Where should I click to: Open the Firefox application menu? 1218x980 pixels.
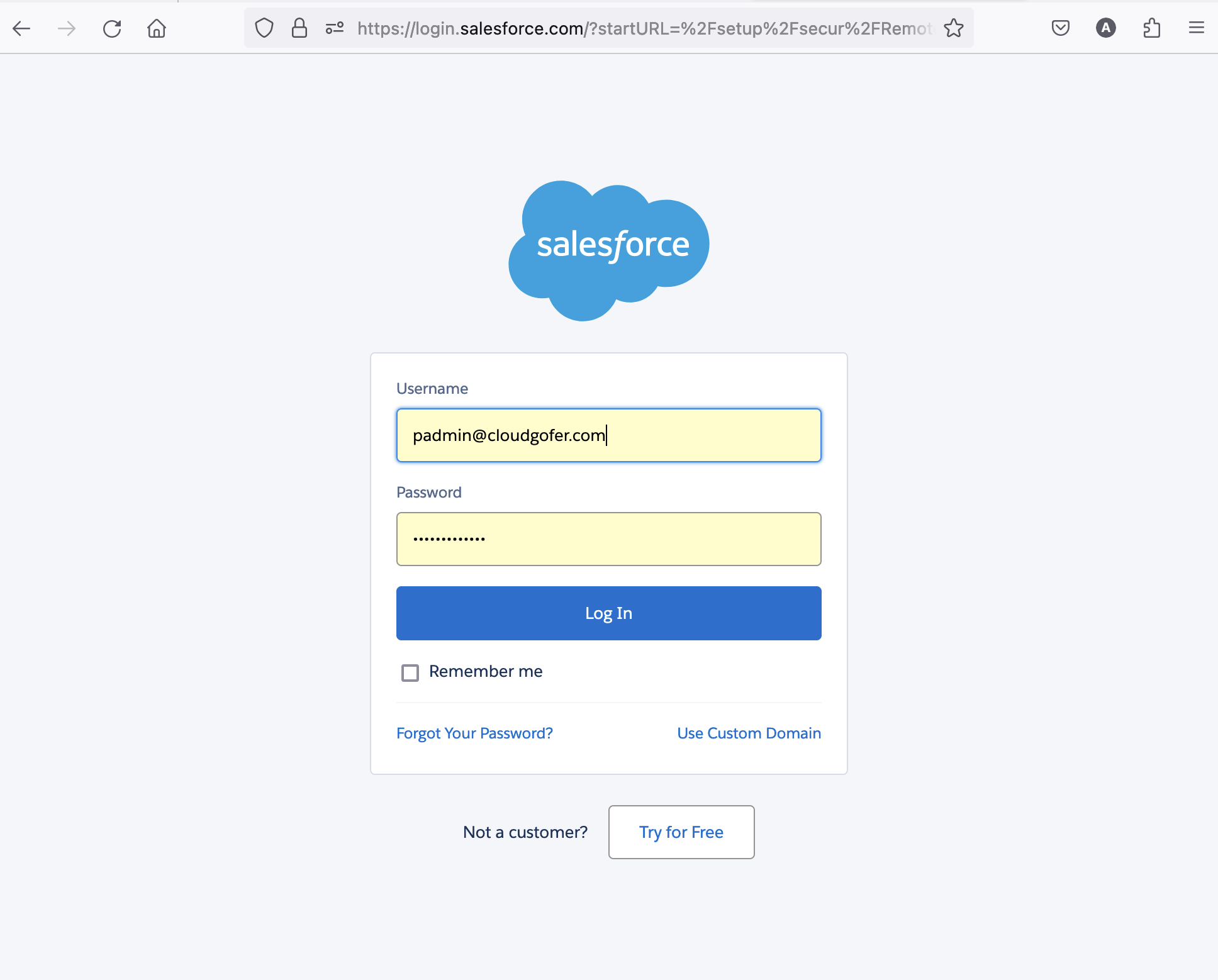[x=1196, y=28]
